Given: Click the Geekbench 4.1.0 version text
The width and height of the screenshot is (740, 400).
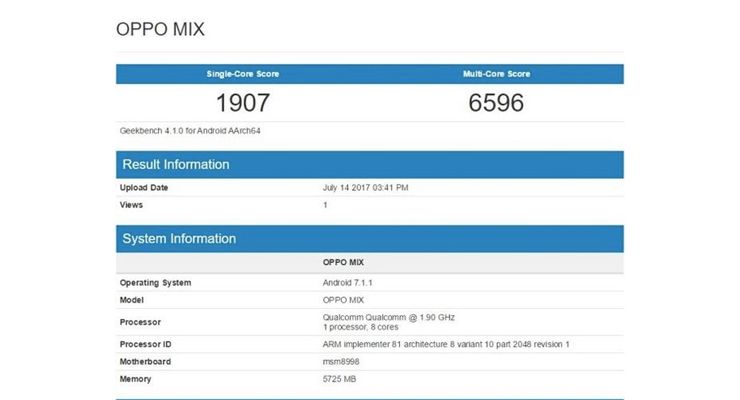Looking at the screenshot, I should click(x=190, y=130).
